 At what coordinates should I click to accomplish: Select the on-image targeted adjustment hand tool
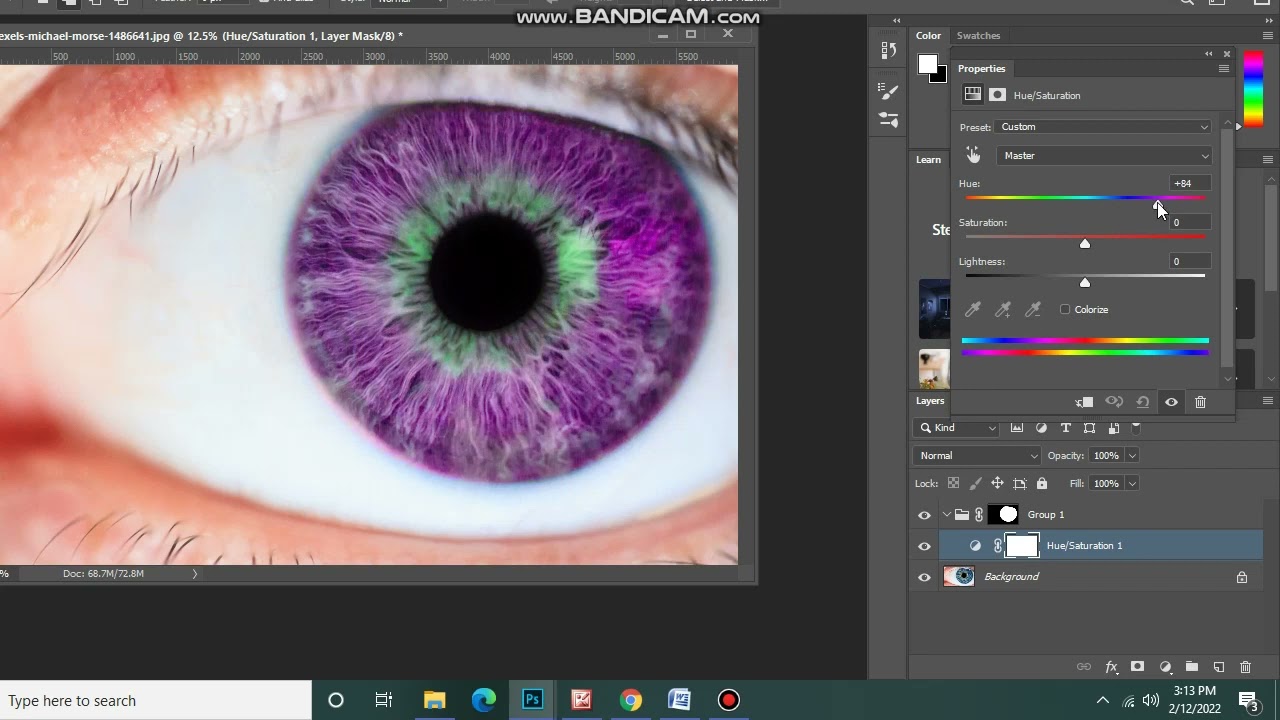click(973, 155)
